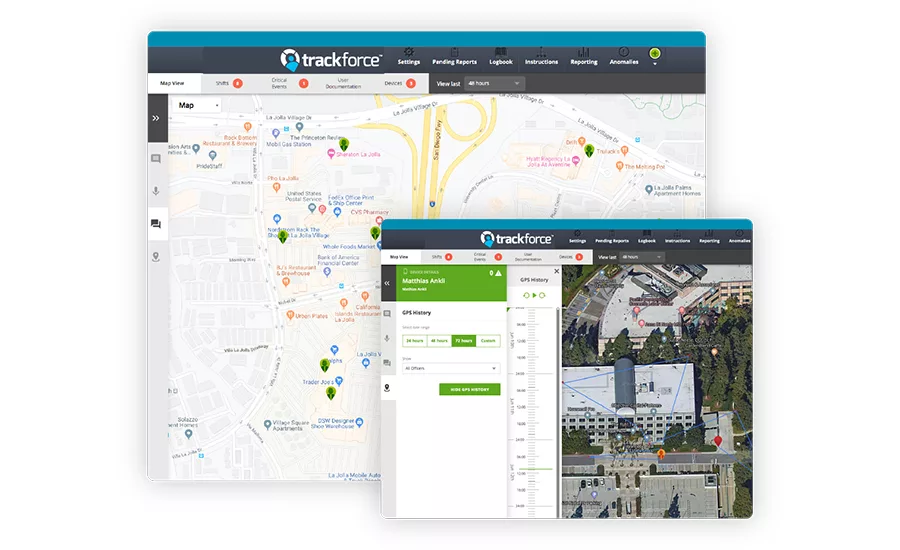Select the 24 hours date range
The height and width of the screenshot is (550, 900).
pos(414,340)
